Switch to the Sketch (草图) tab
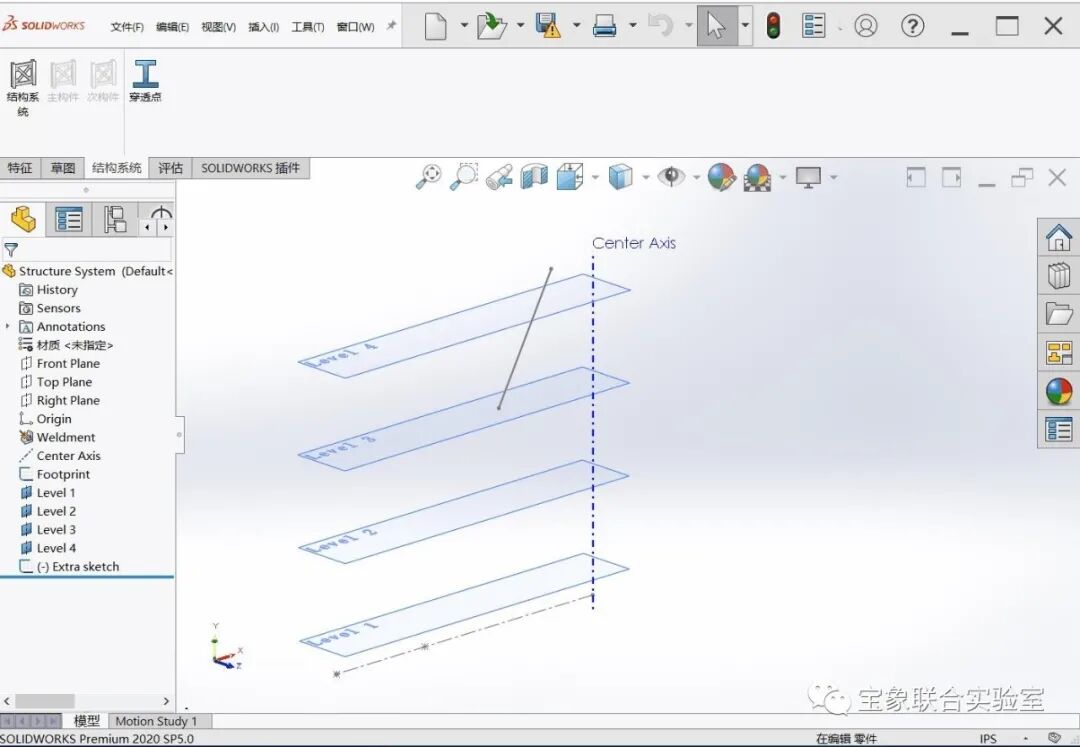The height and width of the screenshot is (747, 1080). coord(63,168)
